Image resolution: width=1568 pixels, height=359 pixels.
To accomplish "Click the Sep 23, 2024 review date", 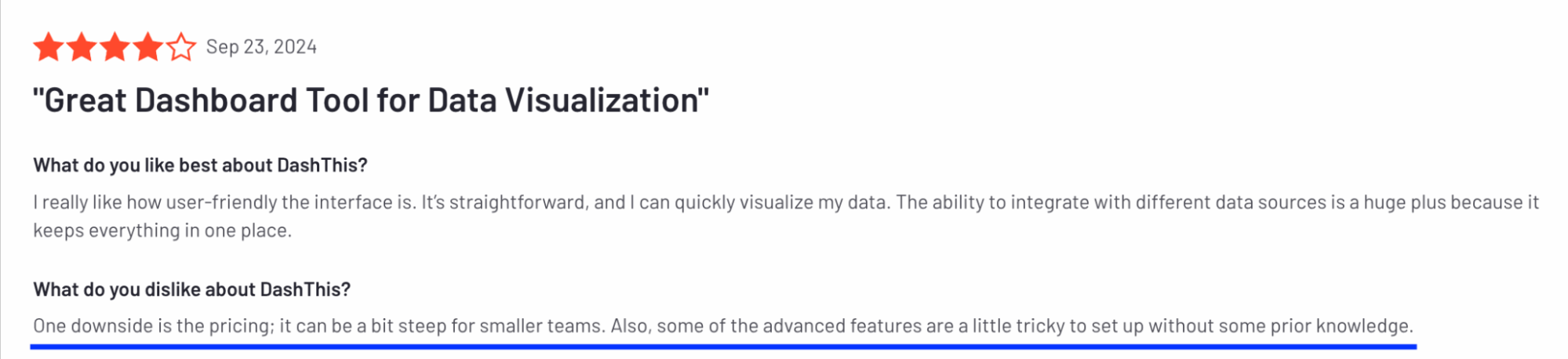I will point(261,47).
